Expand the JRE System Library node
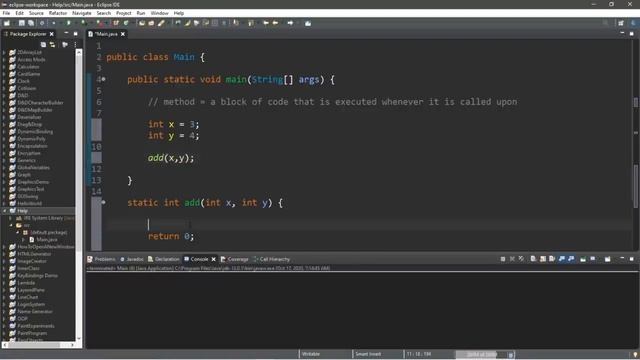Viewport: 640px width, 360px height. 11,218
